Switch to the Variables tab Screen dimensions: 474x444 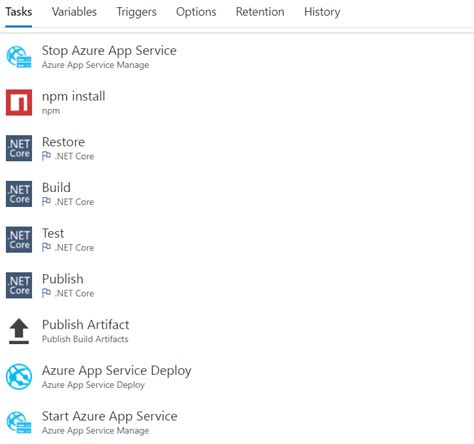(x=74, y=12)
